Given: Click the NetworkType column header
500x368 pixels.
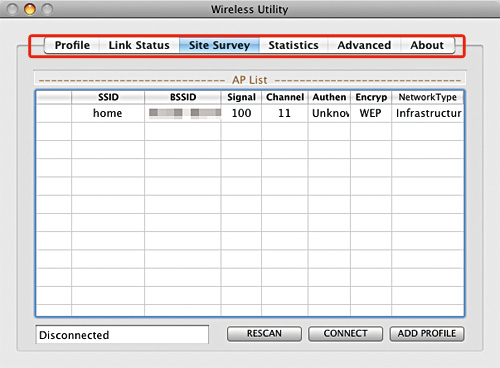Looking at the screenshot, I should pyautogui.click(x=428, y=97).
